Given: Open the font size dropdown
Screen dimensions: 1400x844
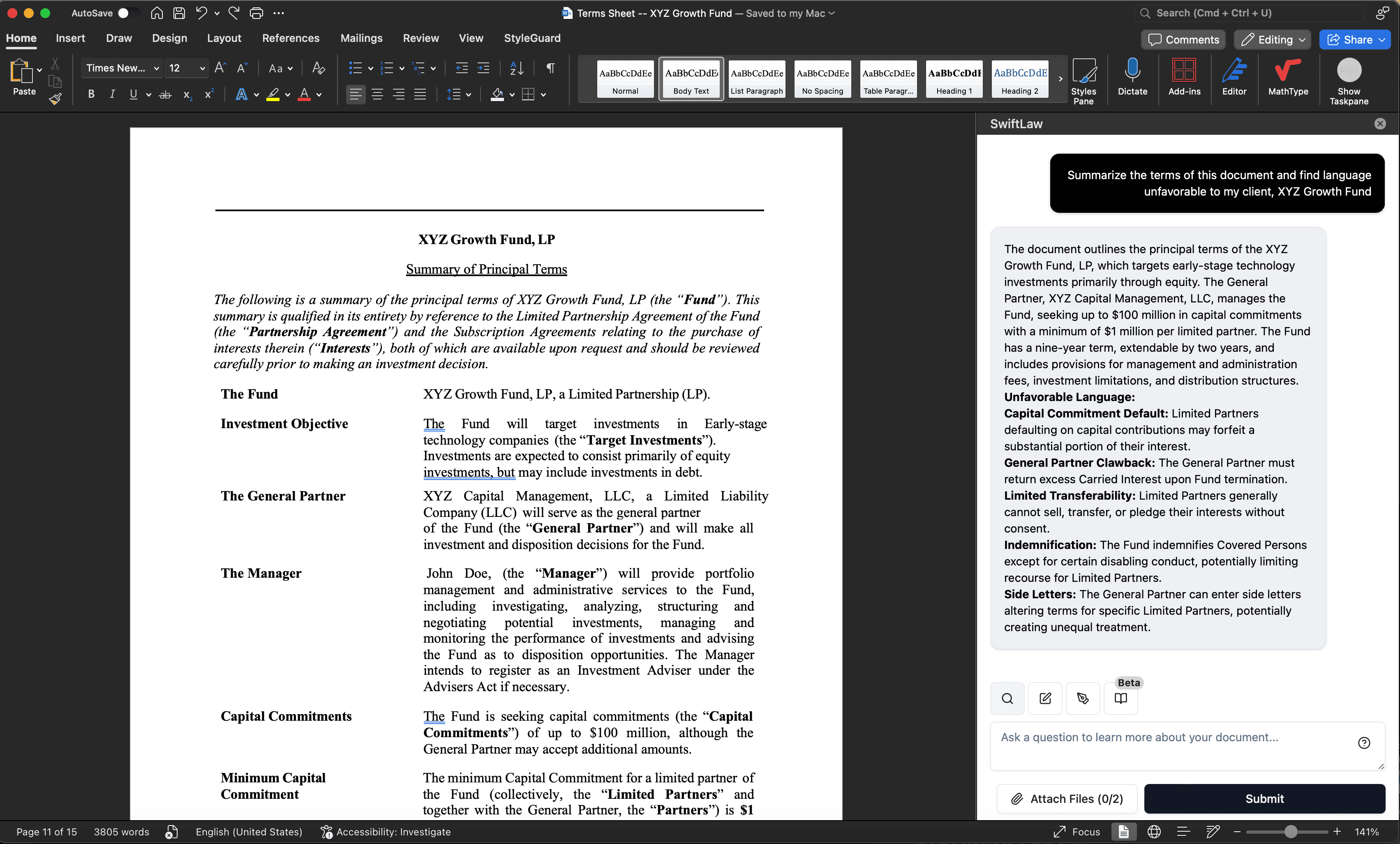Looking at the screenshot, I should coord(202,68).
